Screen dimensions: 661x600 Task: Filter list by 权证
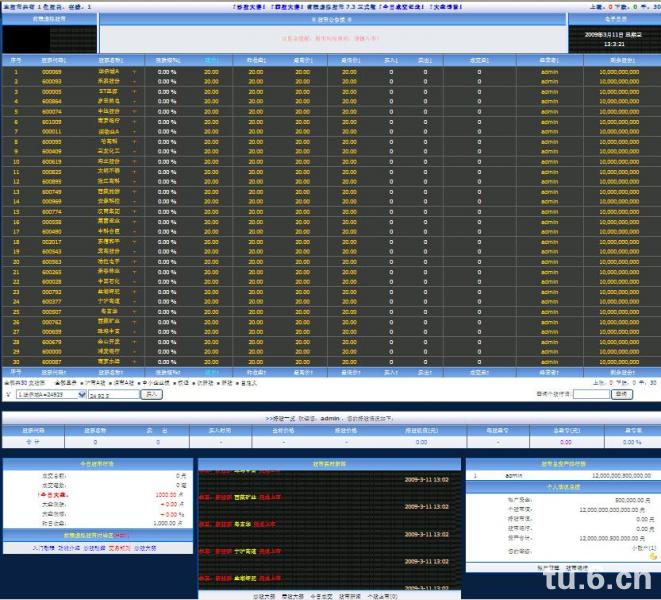point(183,383)
